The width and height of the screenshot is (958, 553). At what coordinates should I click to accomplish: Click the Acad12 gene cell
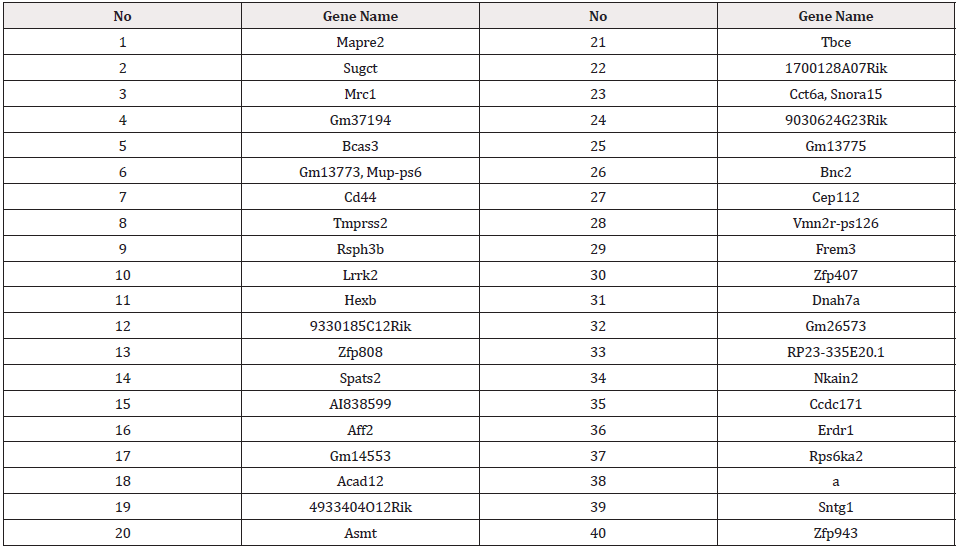pyautogui.click(x=360, y=481)
